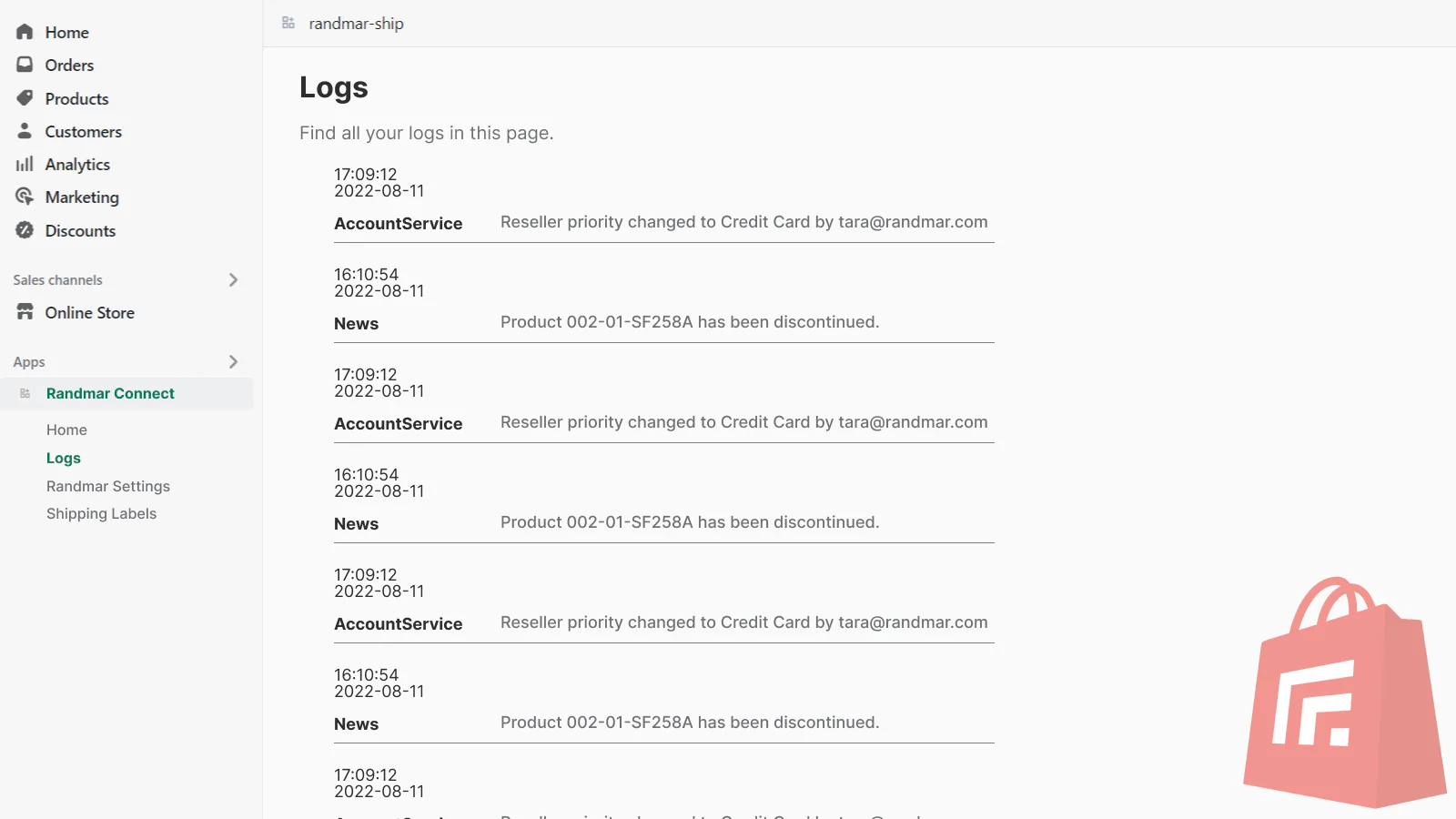Click the Products tag icon

[x=25, y=98]
